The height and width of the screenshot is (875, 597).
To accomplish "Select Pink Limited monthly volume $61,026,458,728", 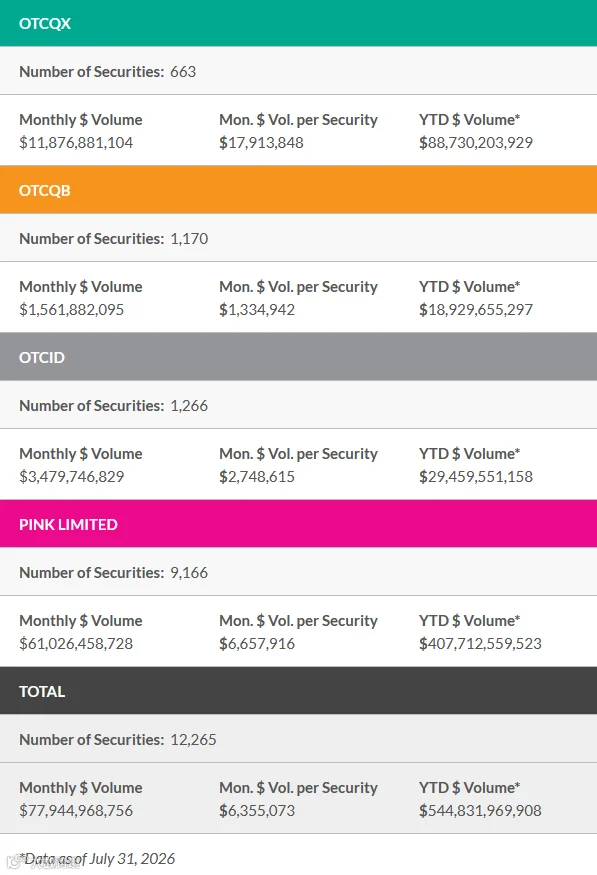I will click(x=76, y=643).
